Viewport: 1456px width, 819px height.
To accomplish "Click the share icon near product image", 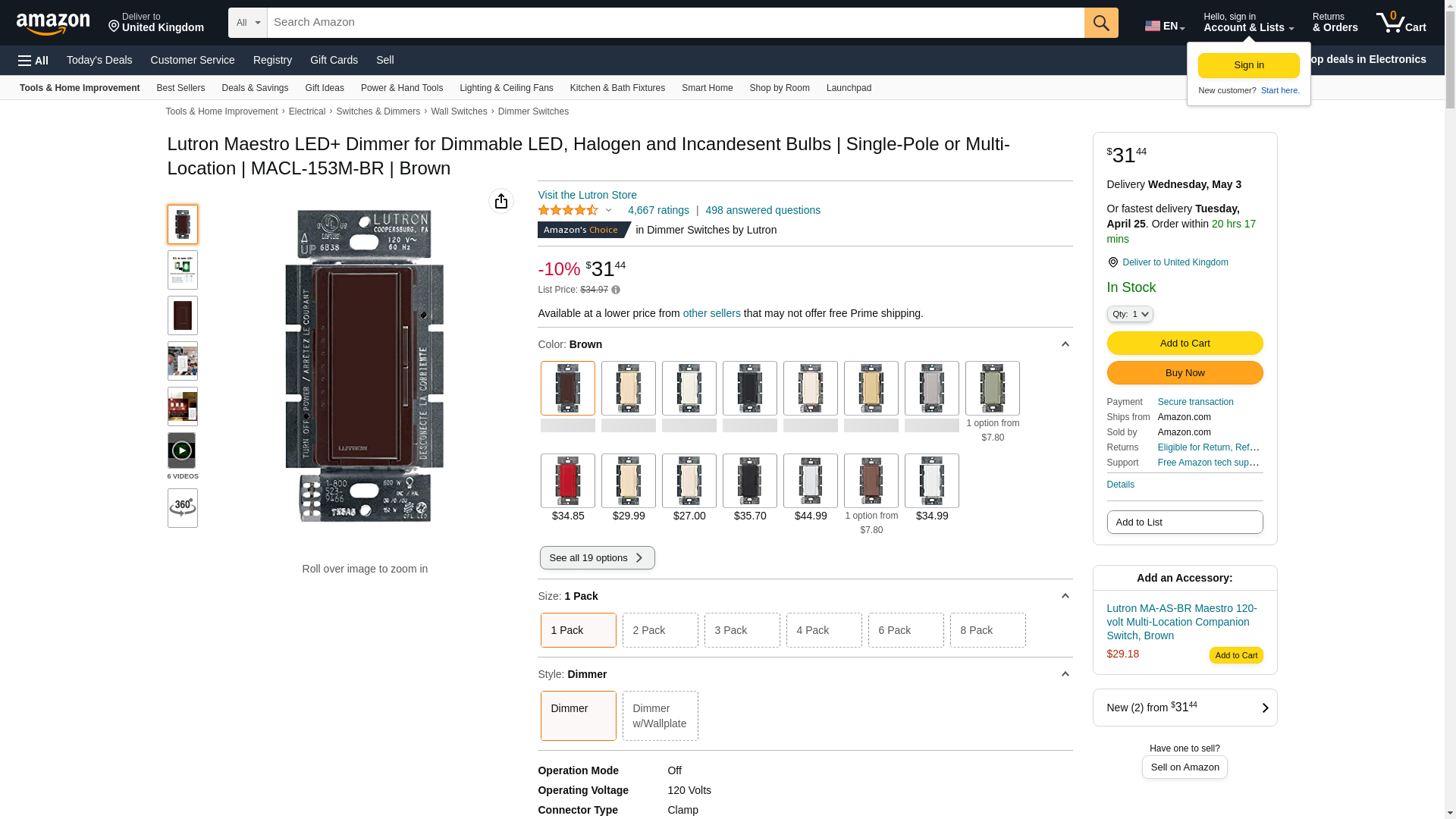I will pyautogui.click(x=500, y=201).
